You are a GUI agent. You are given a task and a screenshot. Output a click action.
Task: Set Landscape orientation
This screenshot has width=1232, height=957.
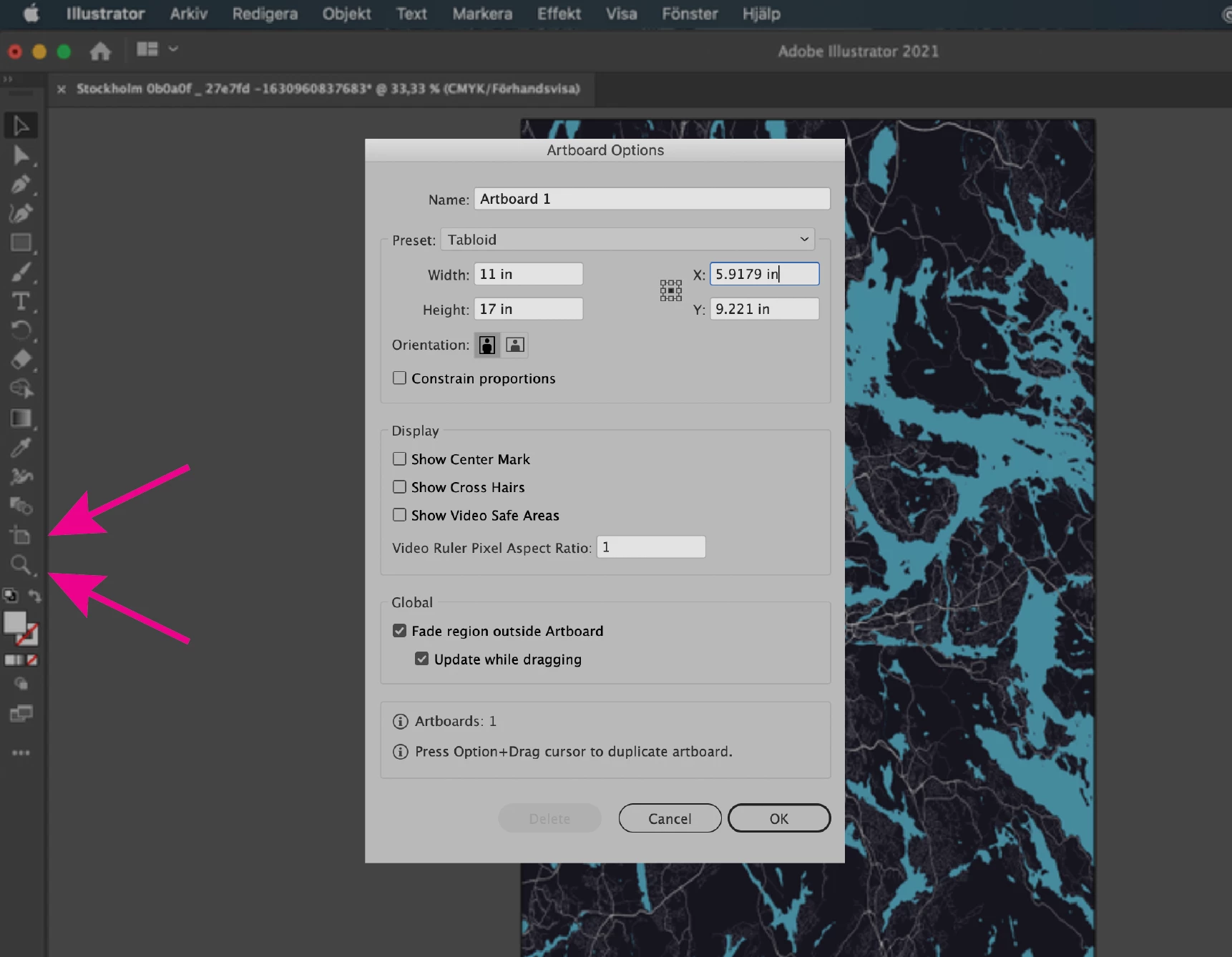point(515,345)
